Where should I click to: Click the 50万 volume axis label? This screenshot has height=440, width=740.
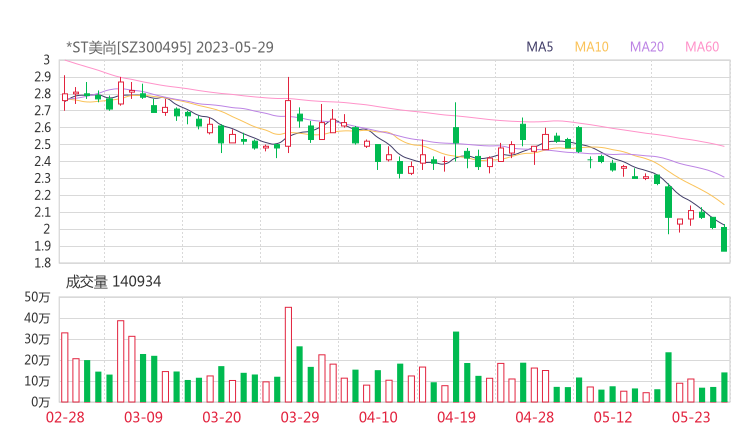pyautogui.click(x=38, y=297)
